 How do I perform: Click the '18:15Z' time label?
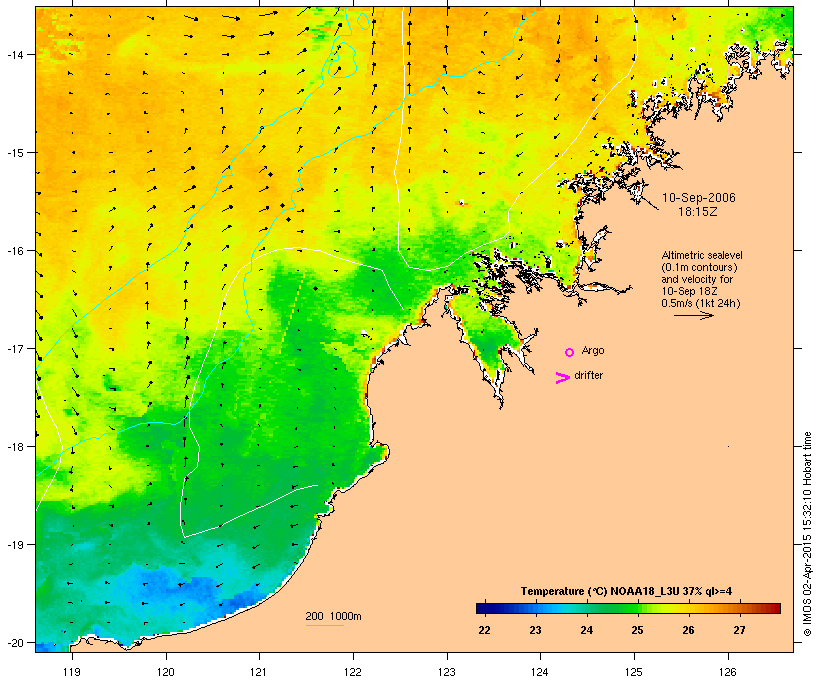698,212
